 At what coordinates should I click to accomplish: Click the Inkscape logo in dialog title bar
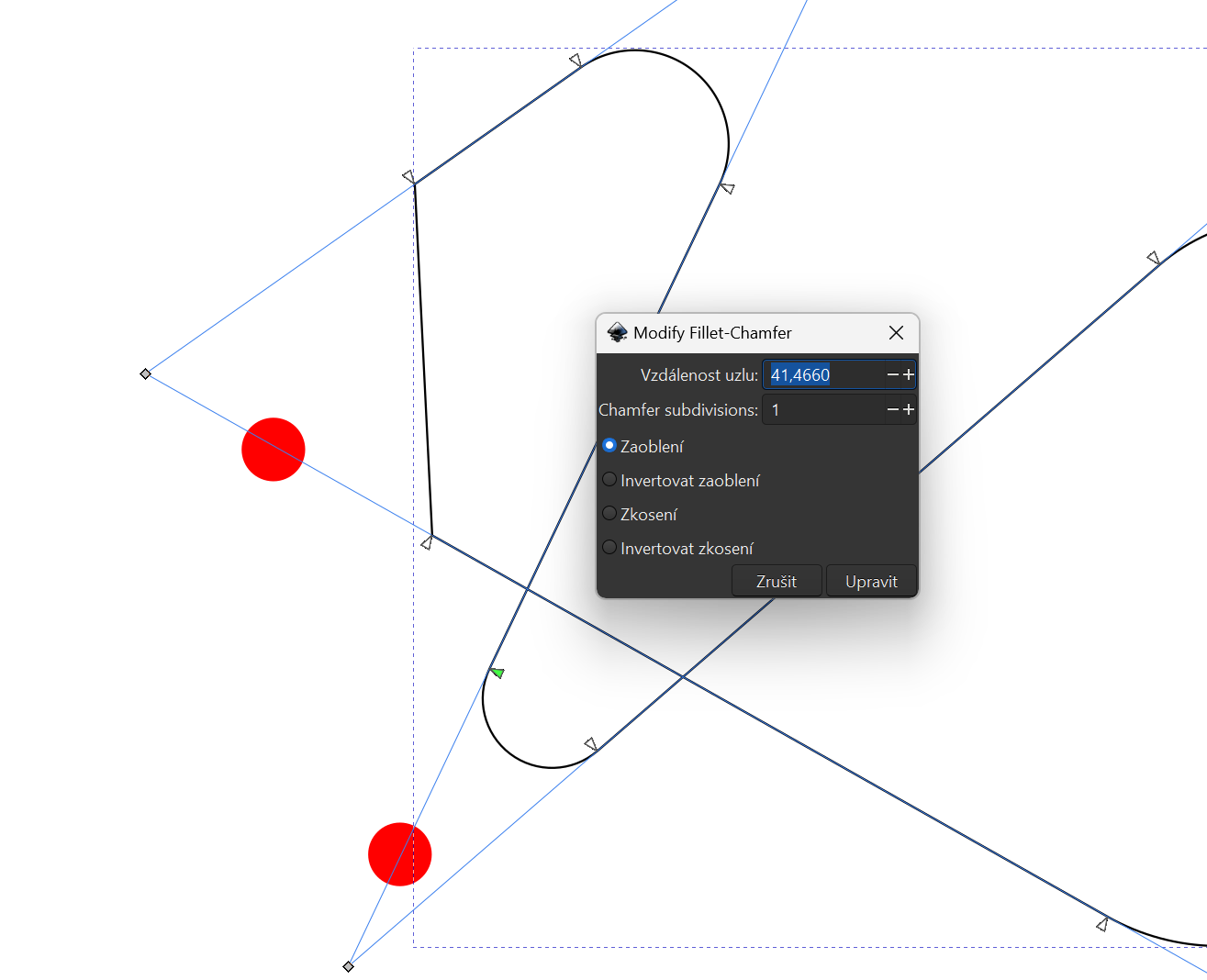(618, 333)
